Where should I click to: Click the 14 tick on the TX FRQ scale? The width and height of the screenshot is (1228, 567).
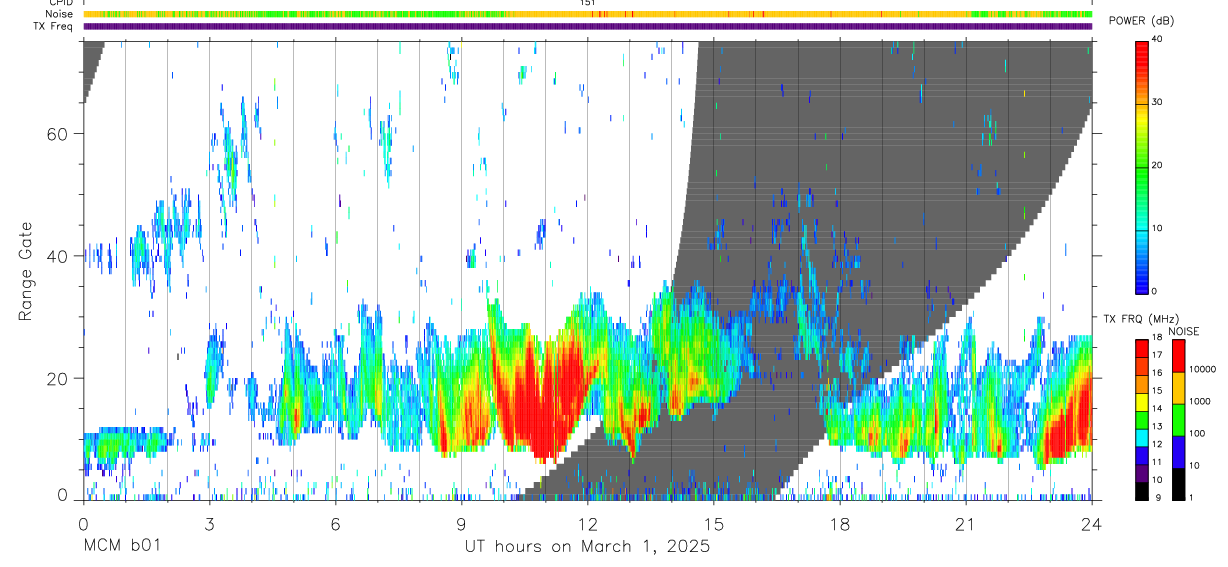click(x=1159, y=409)
